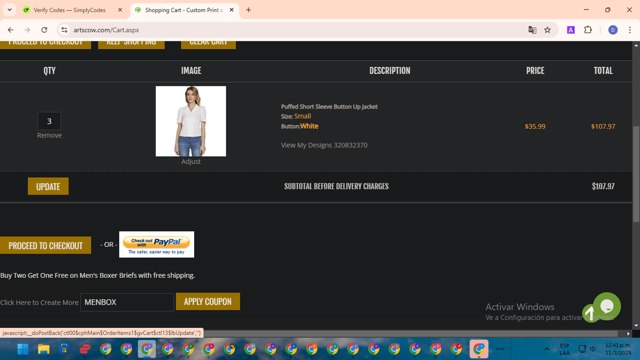
Task: Click the scrollbar down arrow
Action: (x=636, y=325)
